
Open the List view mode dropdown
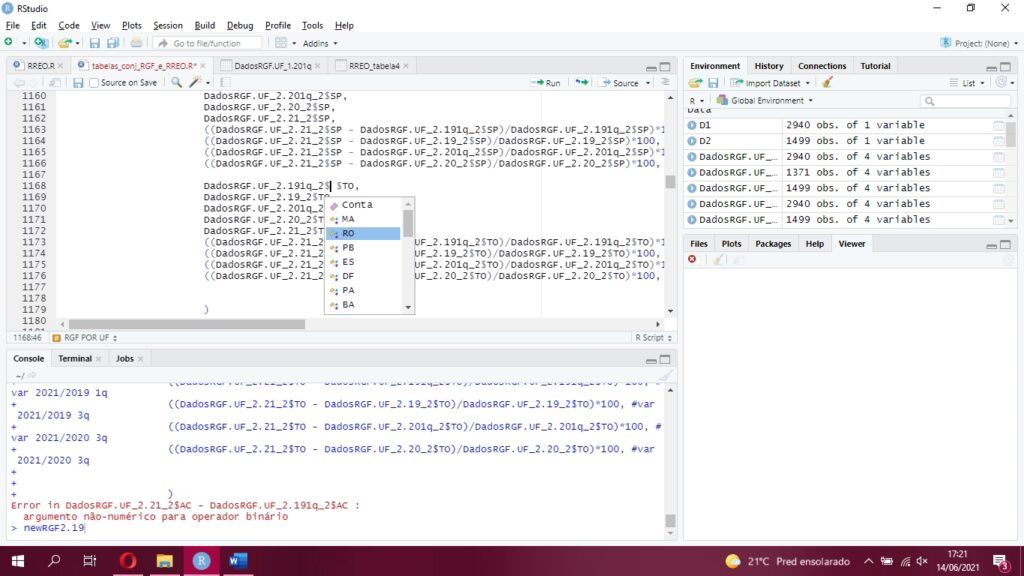[968, 83]
